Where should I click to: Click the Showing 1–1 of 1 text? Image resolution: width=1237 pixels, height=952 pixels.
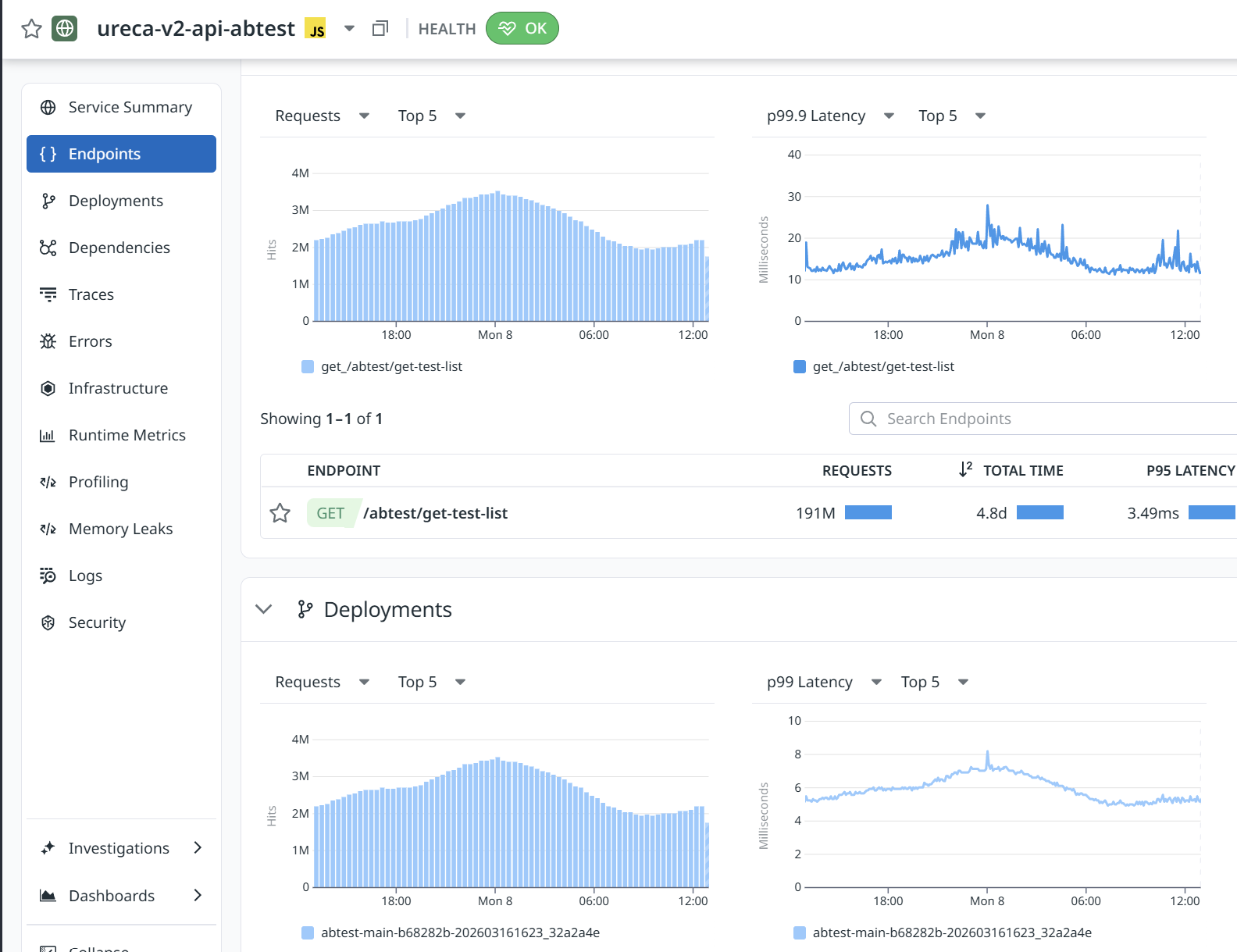(321, 419)
